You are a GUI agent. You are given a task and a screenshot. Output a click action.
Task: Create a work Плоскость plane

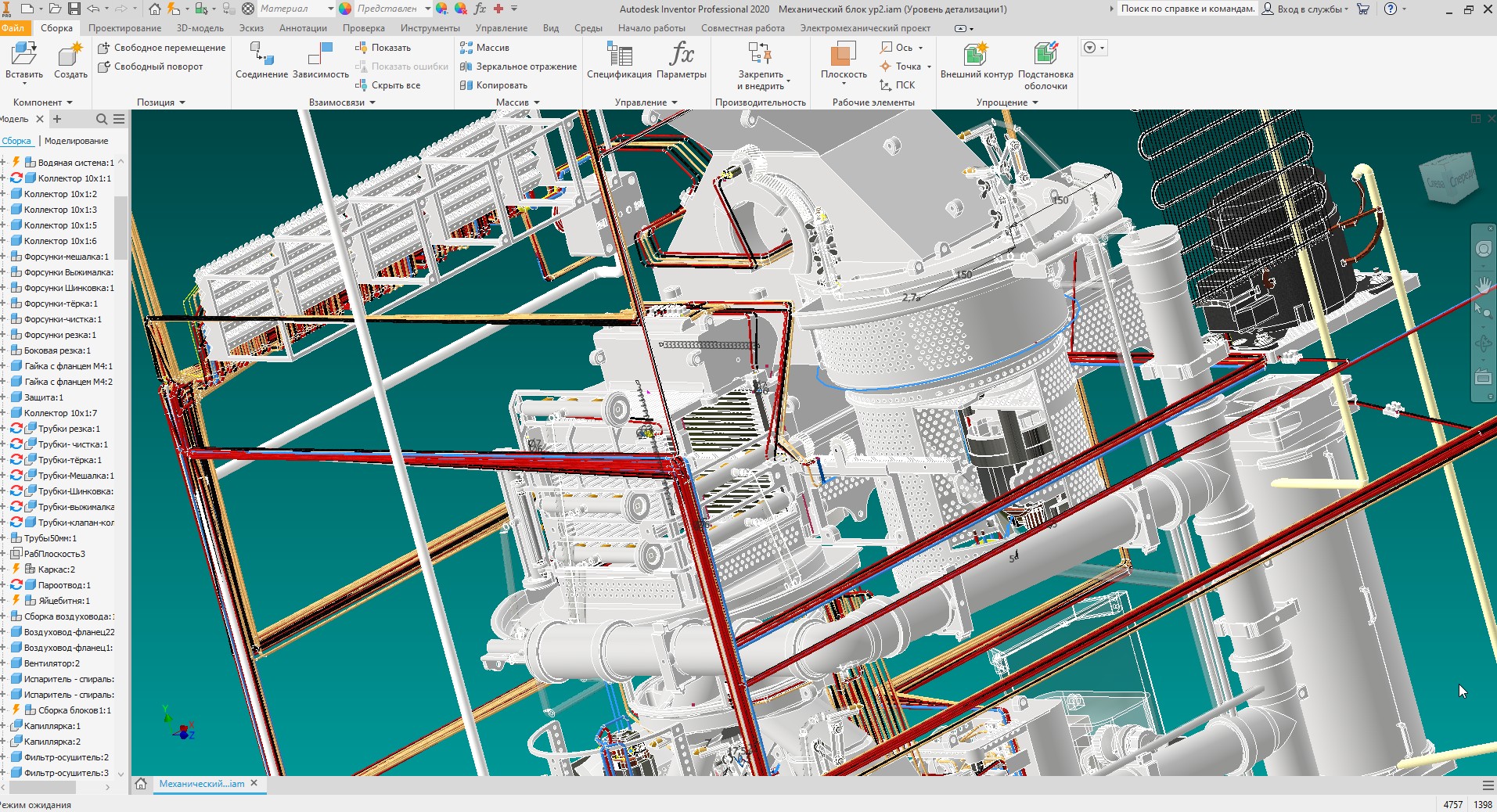pos(843,55)
